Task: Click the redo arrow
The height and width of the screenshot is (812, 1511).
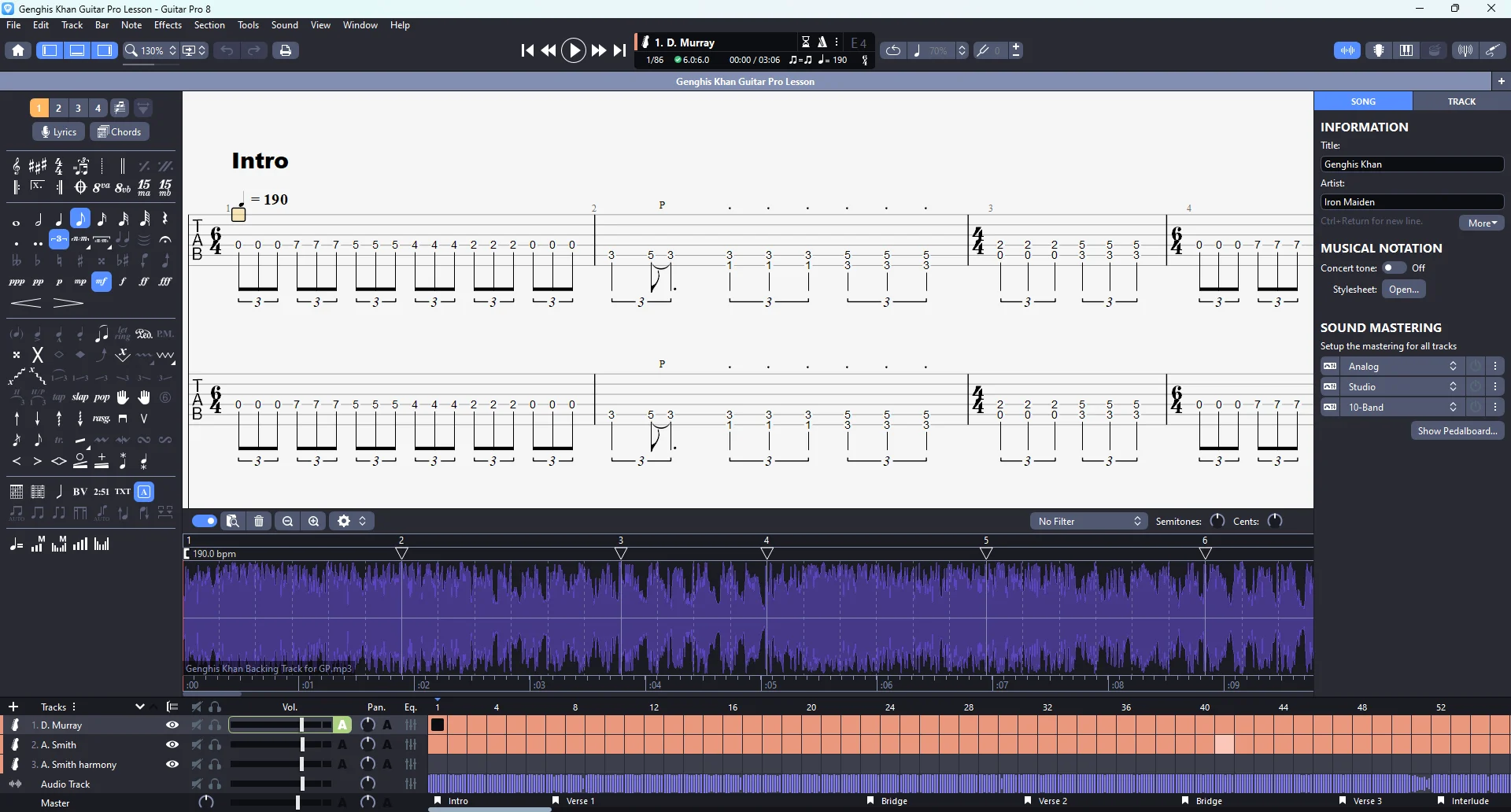Action: pos(254,50)
